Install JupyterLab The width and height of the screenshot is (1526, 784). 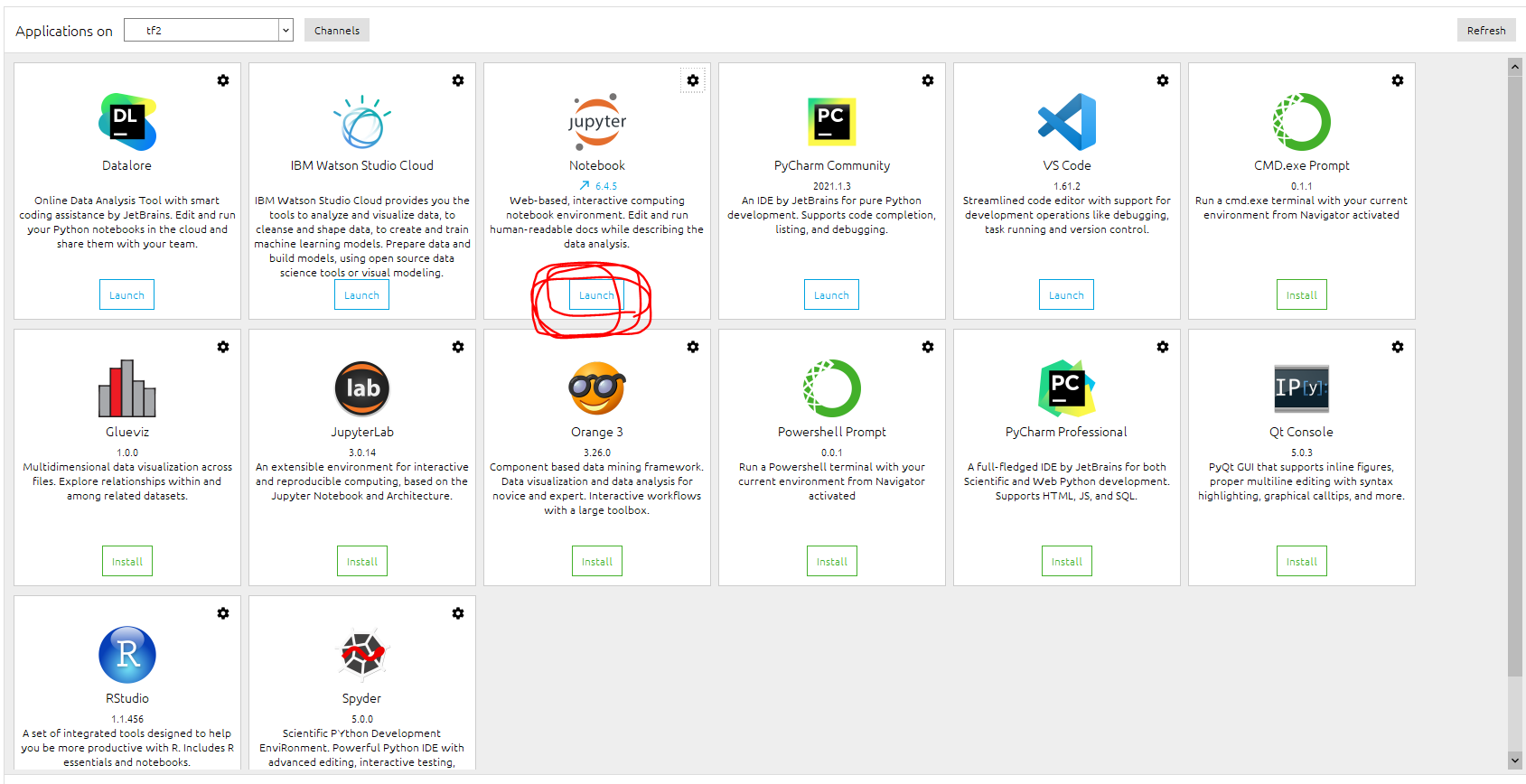362,561
